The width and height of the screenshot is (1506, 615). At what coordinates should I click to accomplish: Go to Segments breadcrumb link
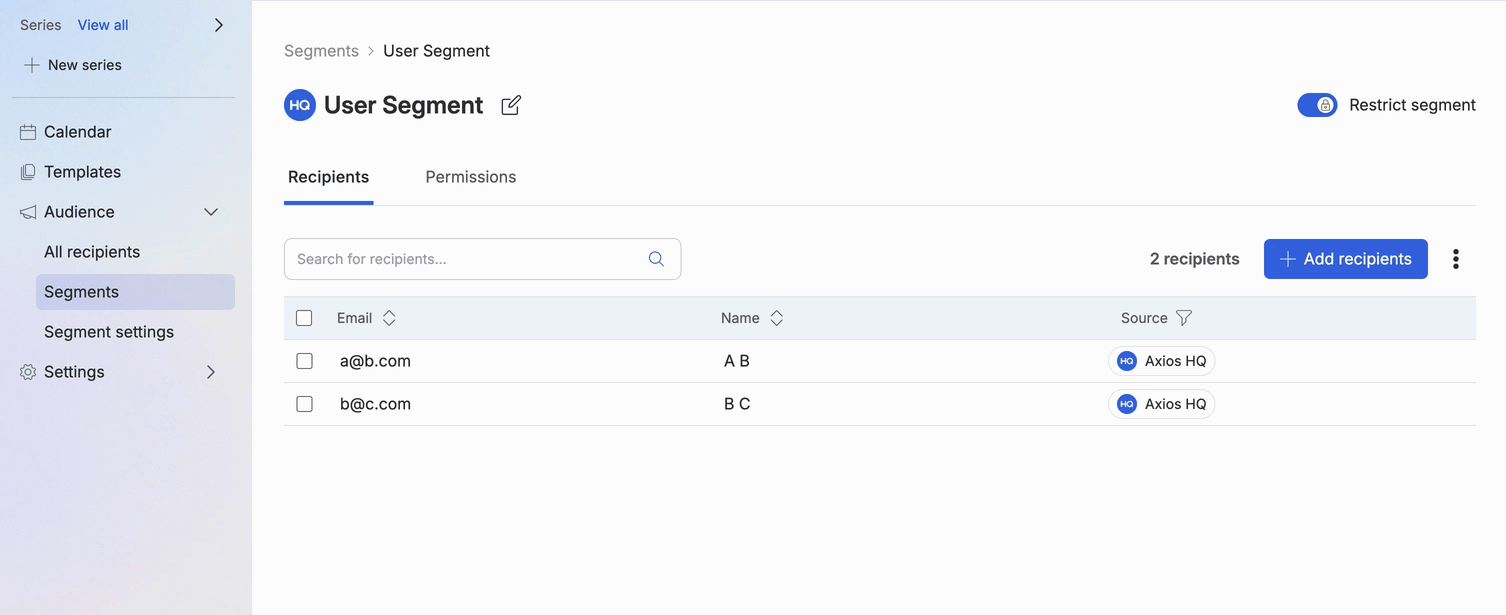click(321, 51)
